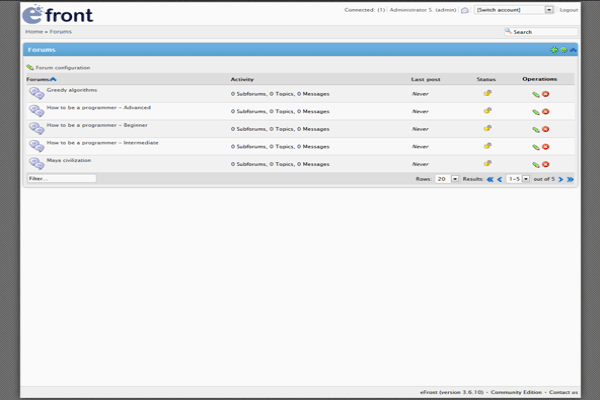600x400 pixels.
Task: Sort by the Forums column header
Action: (40, 79)
